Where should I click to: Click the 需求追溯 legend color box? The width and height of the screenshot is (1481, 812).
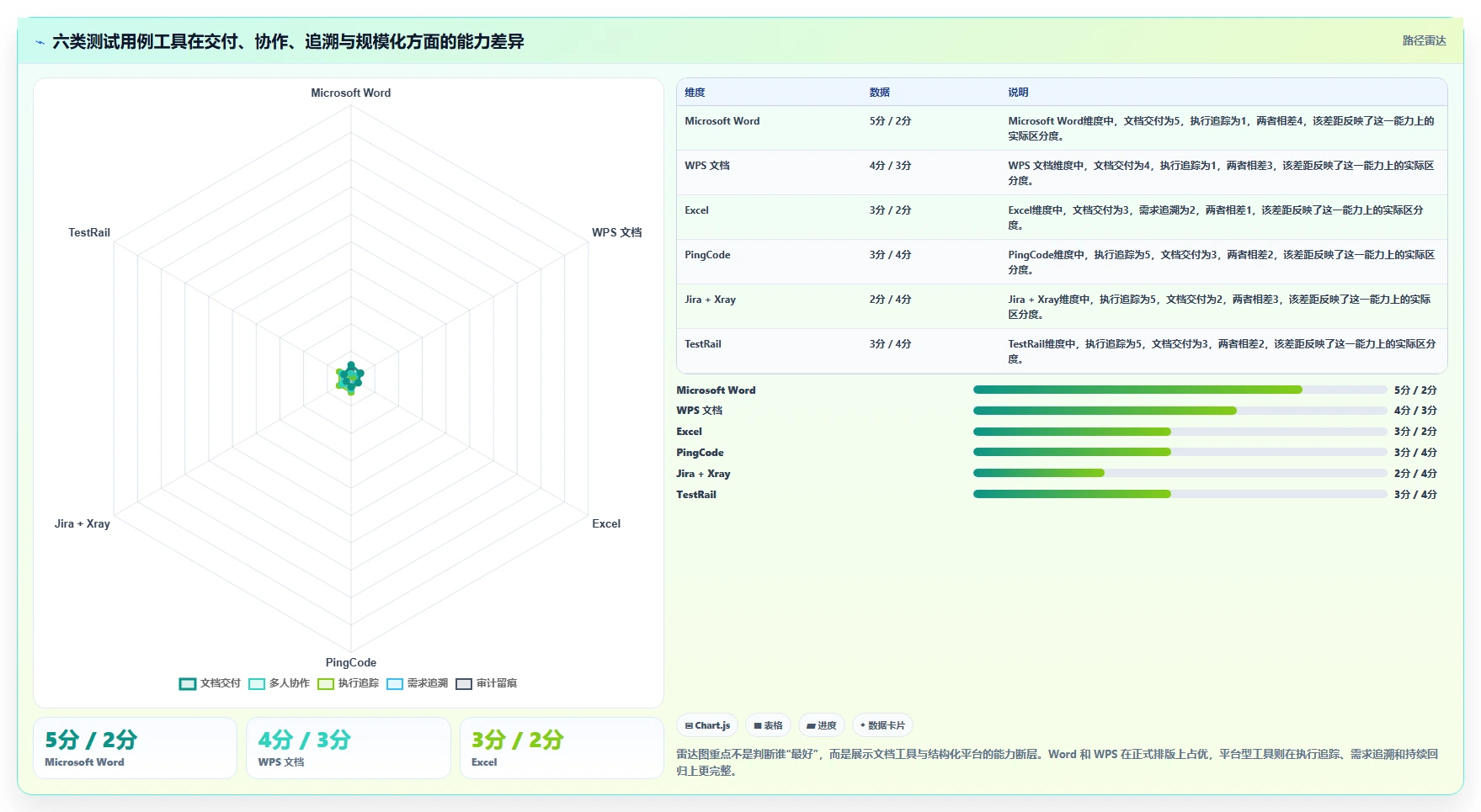[395, 683]
